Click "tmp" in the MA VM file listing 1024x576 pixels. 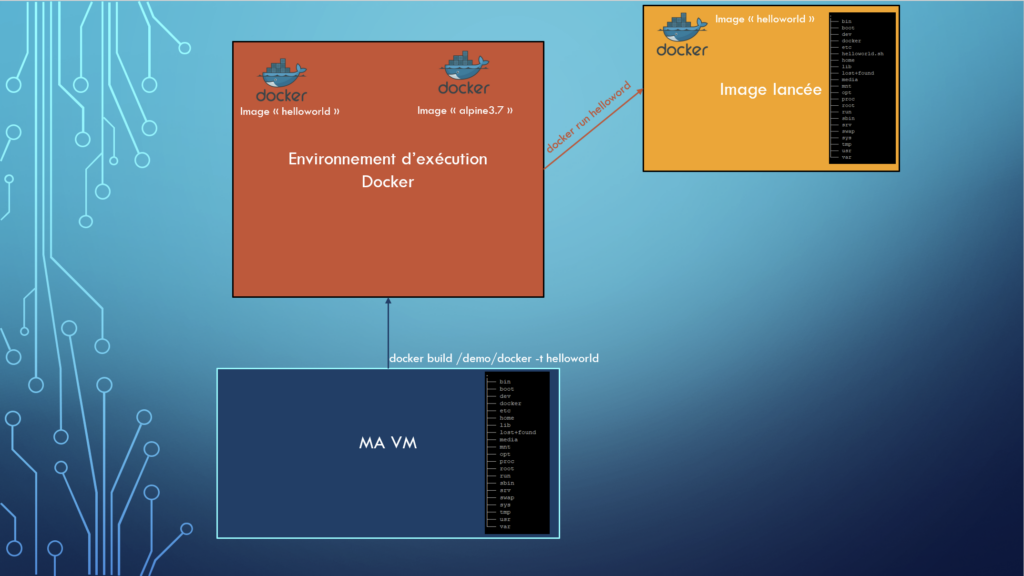(x=505, y=512)
